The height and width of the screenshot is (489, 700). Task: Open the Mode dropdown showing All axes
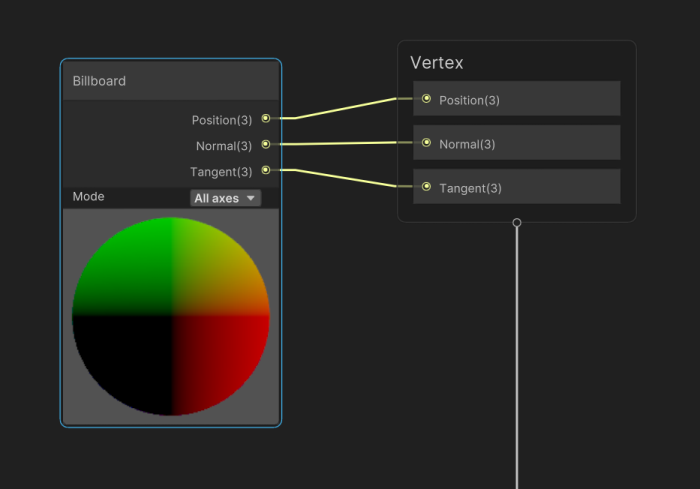click(225, 198)
